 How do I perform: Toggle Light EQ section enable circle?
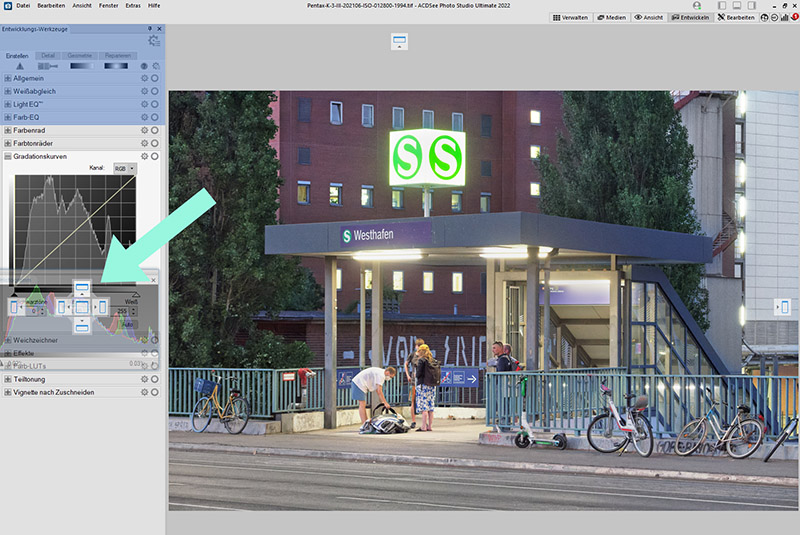click(x=155, y=104)
